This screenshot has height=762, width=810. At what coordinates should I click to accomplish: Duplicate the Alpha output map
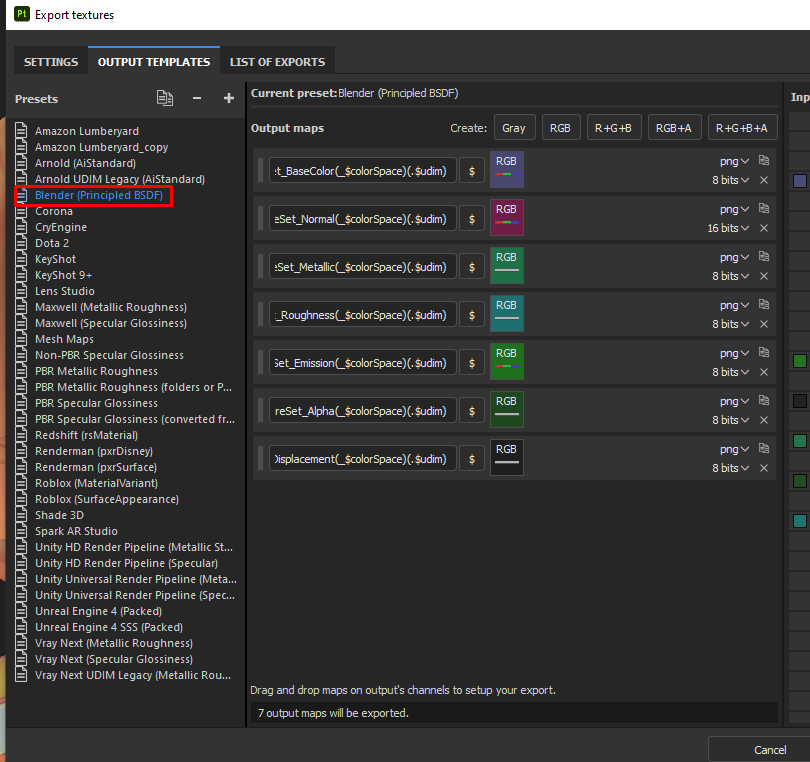click(764, 401)
